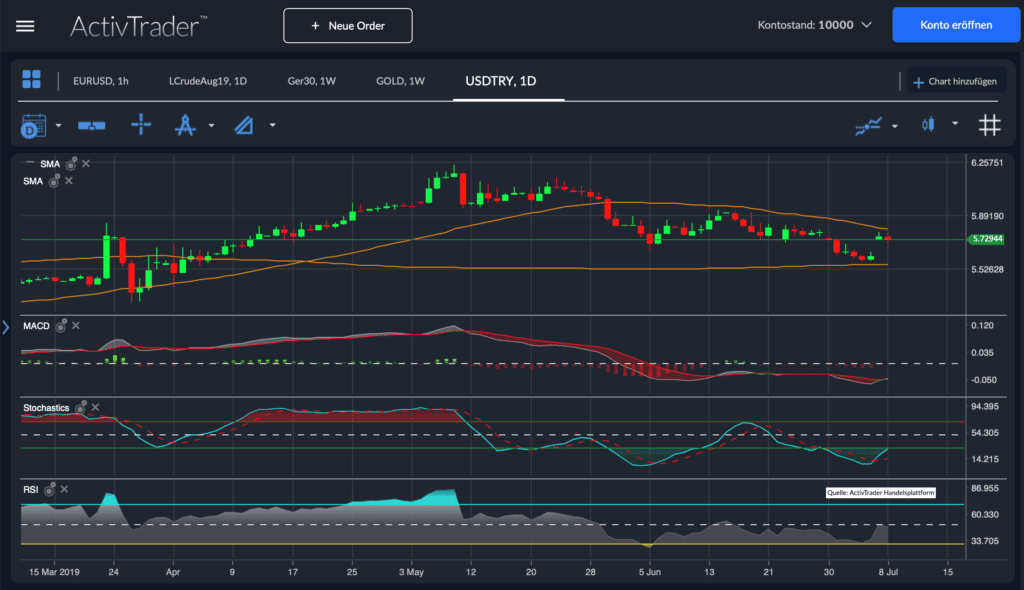Switch to the GOLD, 1W tab
This screenshot has height=590, width=1024.
pyautogui.click(x=400, y=81)
